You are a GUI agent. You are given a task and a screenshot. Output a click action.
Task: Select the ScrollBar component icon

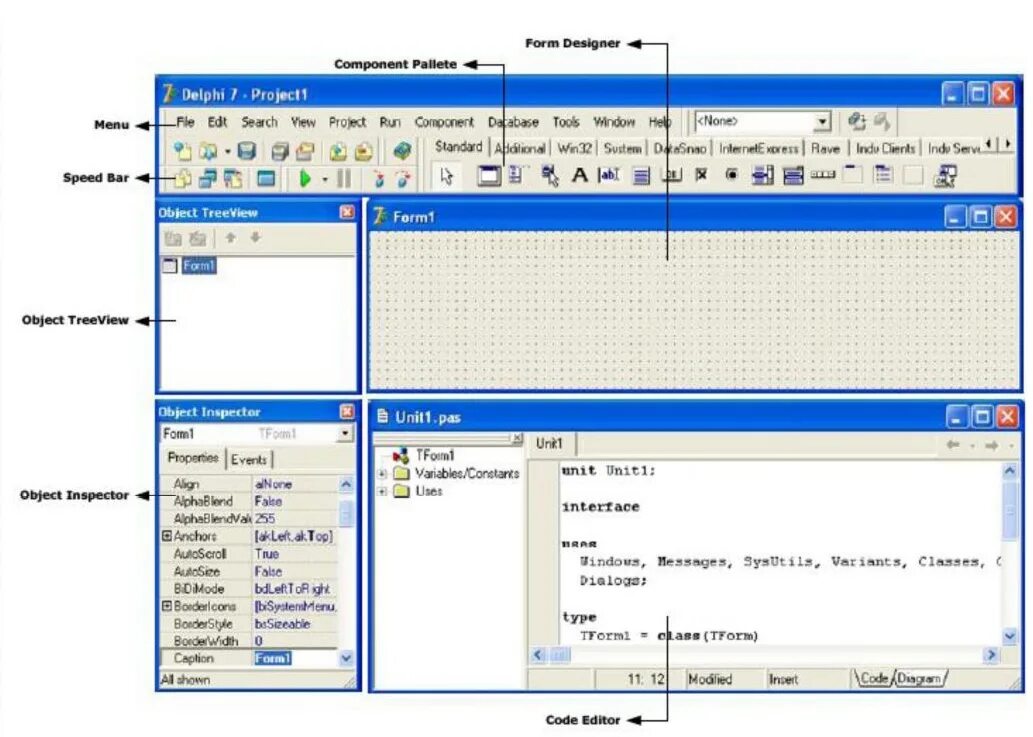point(822,175)
